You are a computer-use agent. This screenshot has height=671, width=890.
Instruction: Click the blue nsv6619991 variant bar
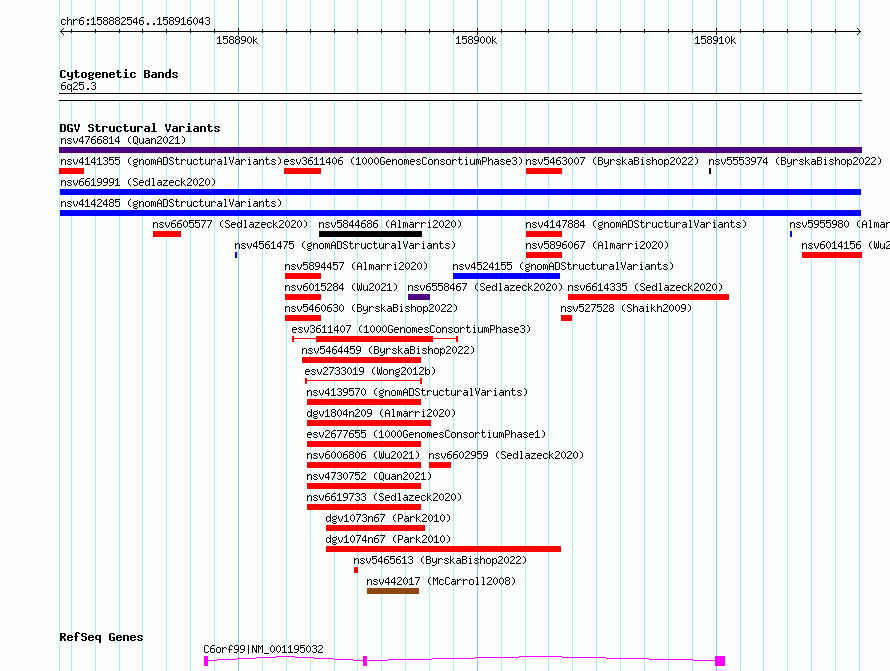pos(460,192)
